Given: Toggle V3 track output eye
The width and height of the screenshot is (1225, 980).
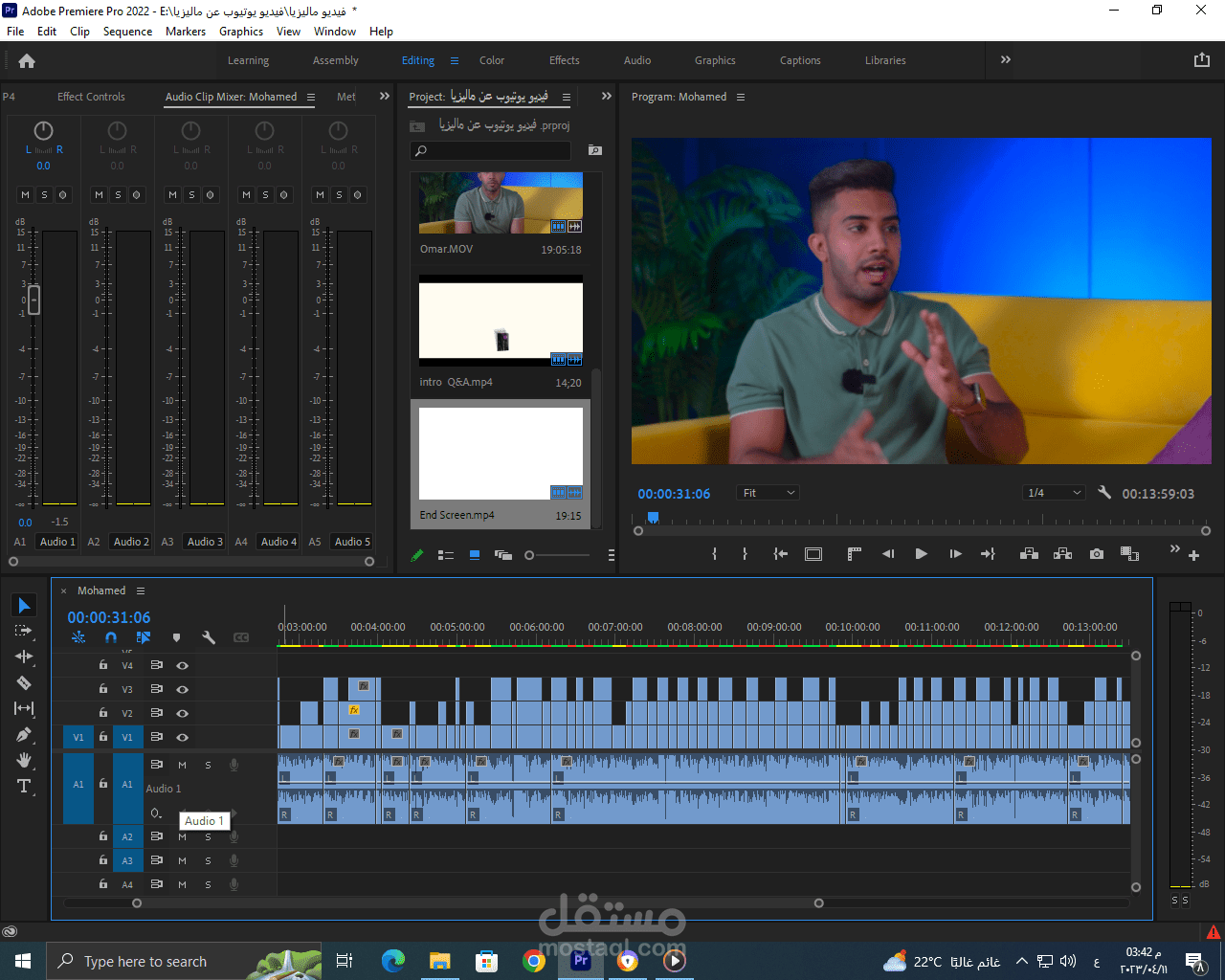Looking at the screenshot, I should 182,689.
